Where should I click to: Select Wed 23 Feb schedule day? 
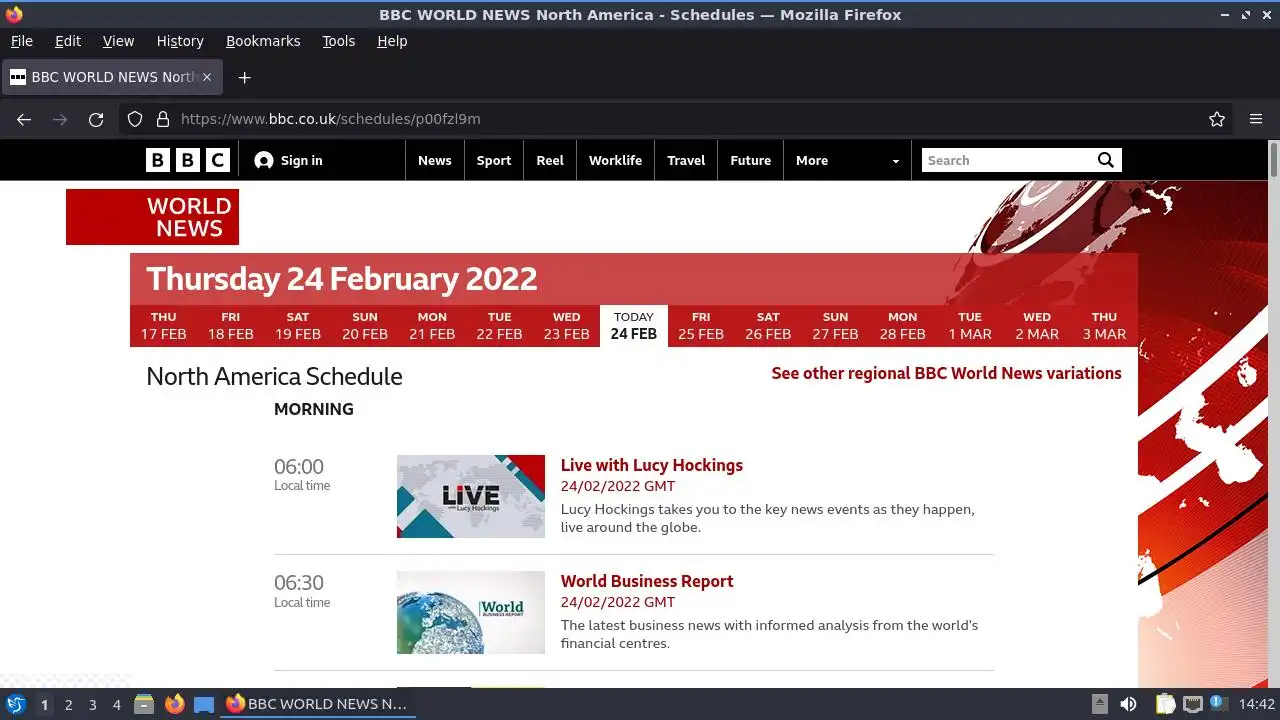[566, 326]
